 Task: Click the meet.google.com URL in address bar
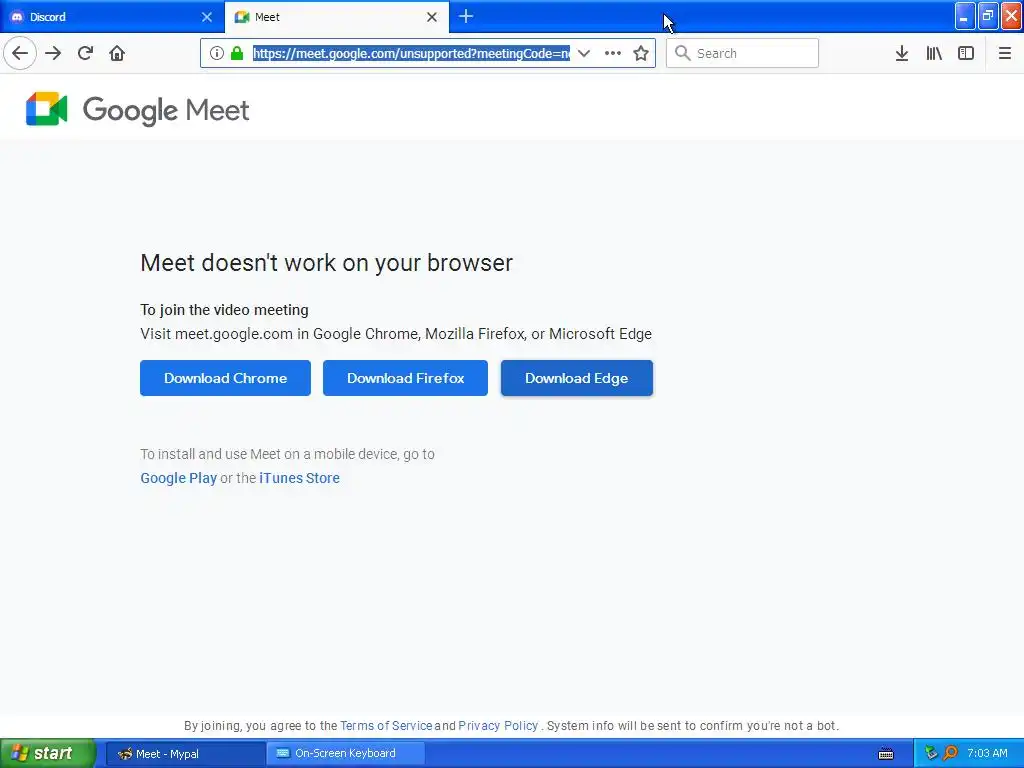[411, 54]
